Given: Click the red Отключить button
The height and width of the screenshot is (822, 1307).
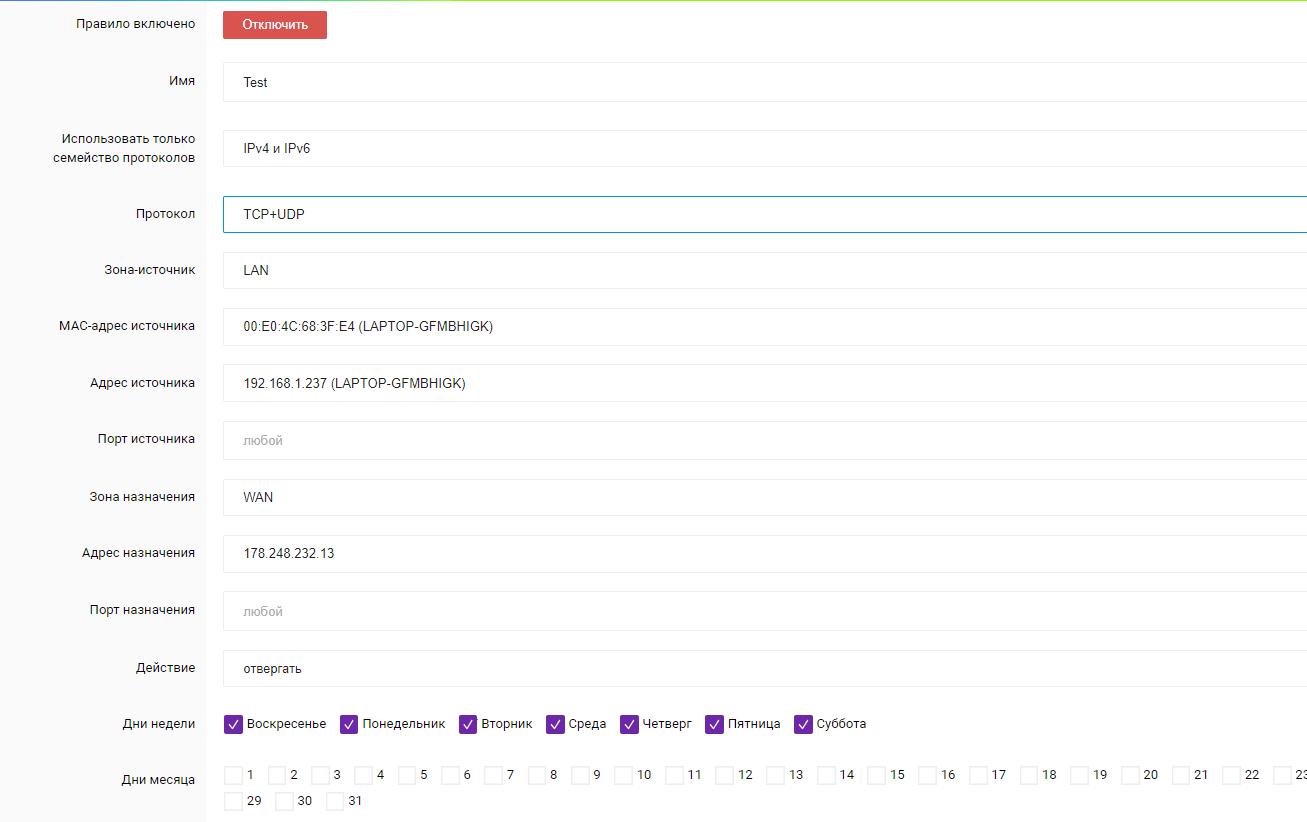Looking at the screenshot, I should pyautogui.click(x=275, y=25).
